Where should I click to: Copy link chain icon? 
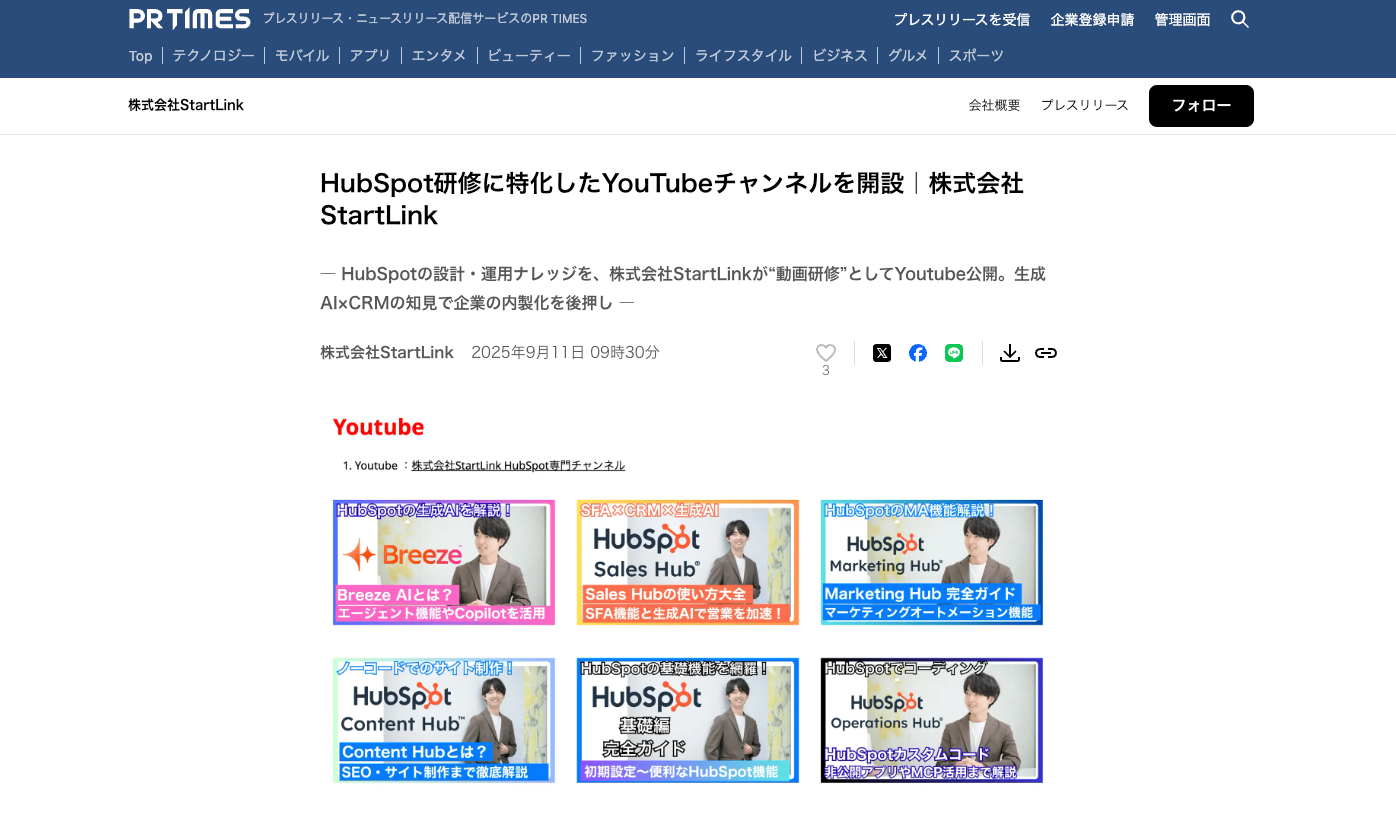pyautogui.click(x=1046, y=353)
